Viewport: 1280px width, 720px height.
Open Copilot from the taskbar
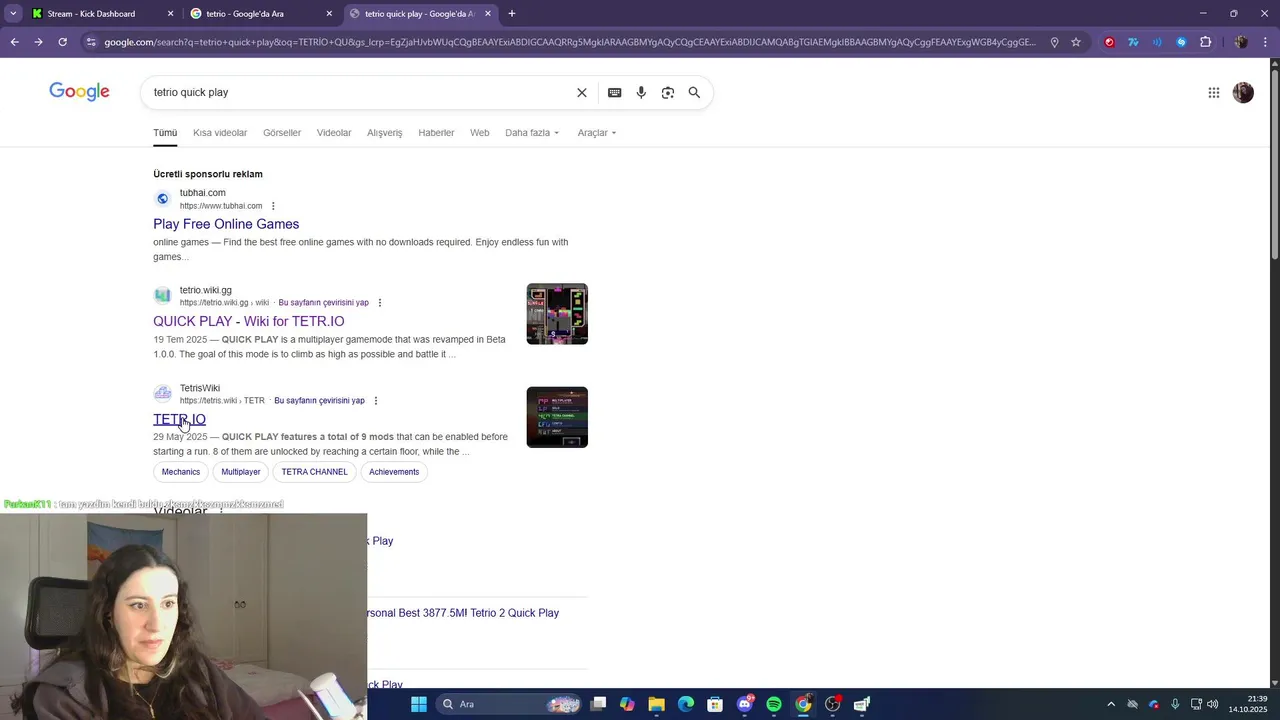click(627, 704)
